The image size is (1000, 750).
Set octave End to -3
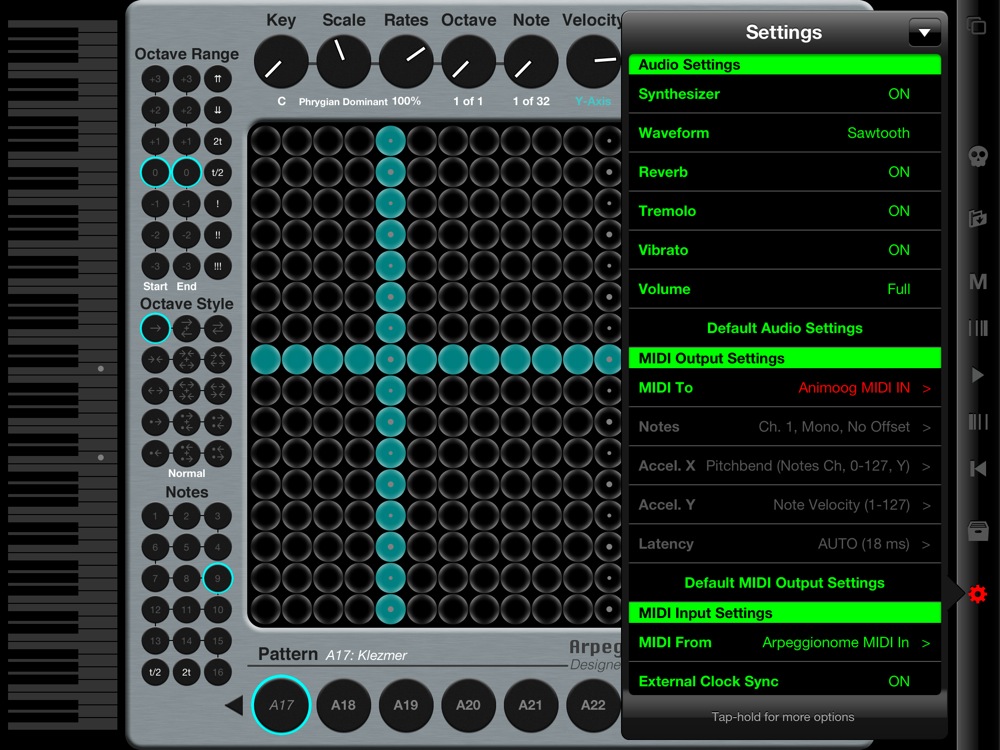[186, 266]
